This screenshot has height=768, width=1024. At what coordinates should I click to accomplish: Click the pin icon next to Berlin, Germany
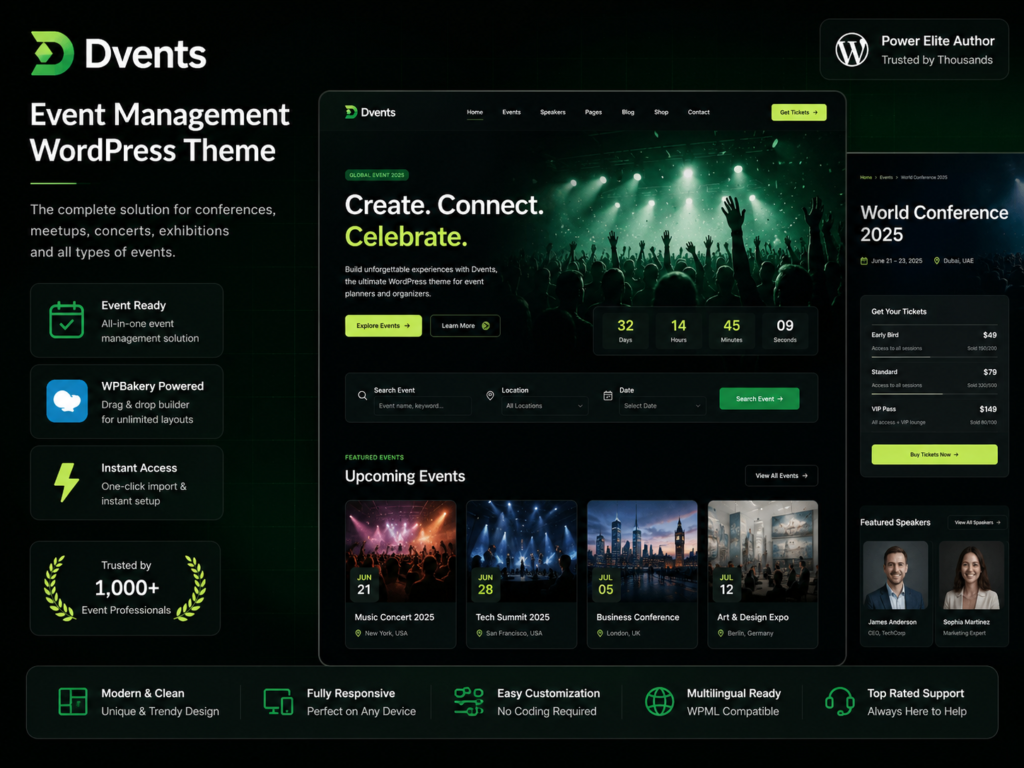click(x=721, y=633)
